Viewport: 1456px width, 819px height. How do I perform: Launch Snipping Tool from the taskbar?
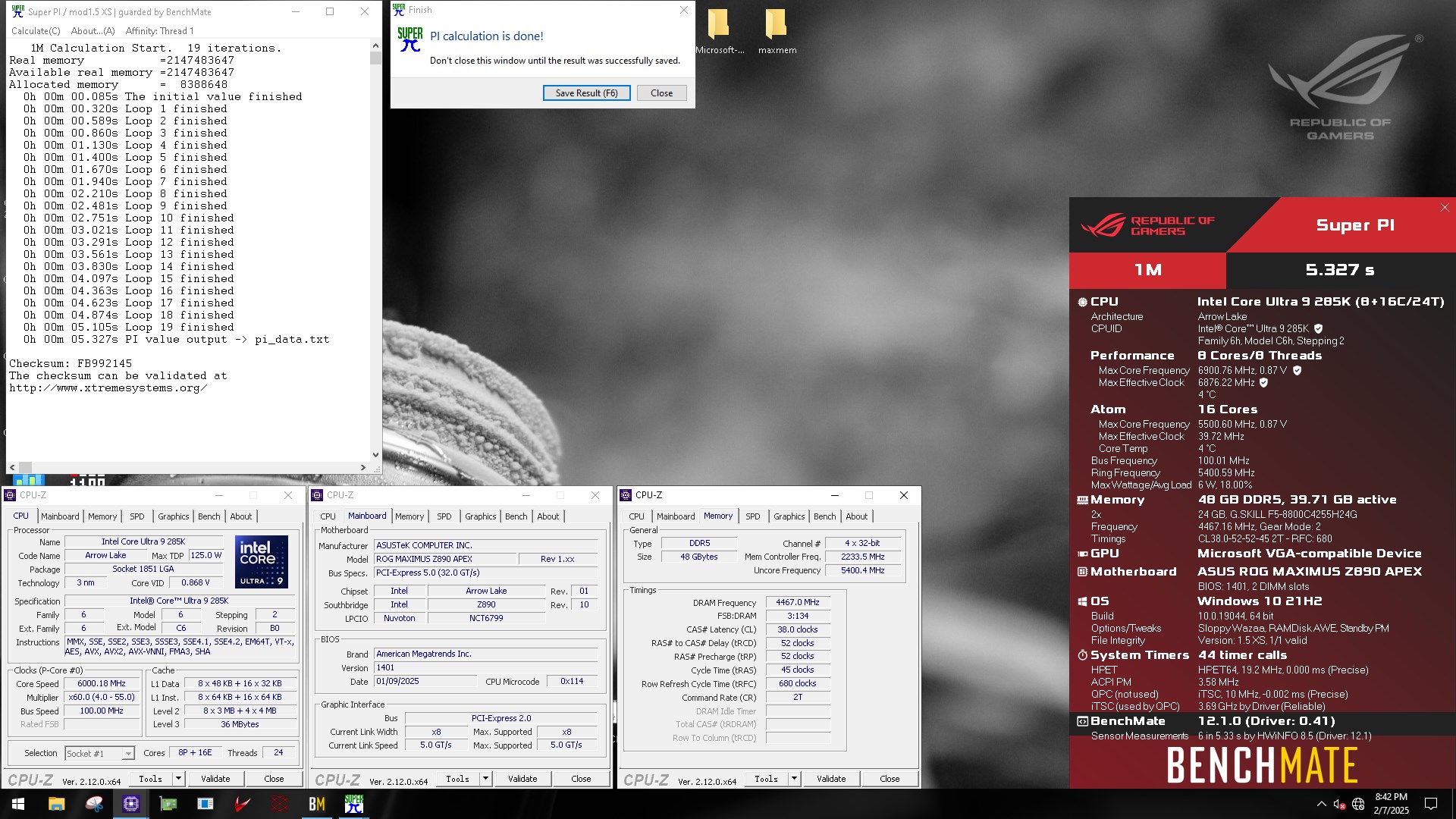[94, 804]
